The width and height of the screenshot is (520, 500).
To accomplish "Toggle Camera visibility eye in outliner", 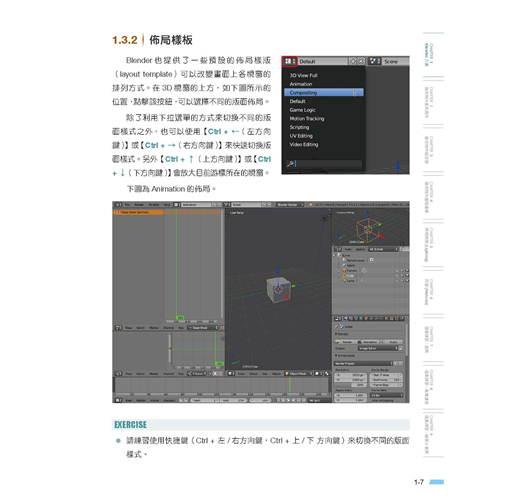I will coord(397,271).
